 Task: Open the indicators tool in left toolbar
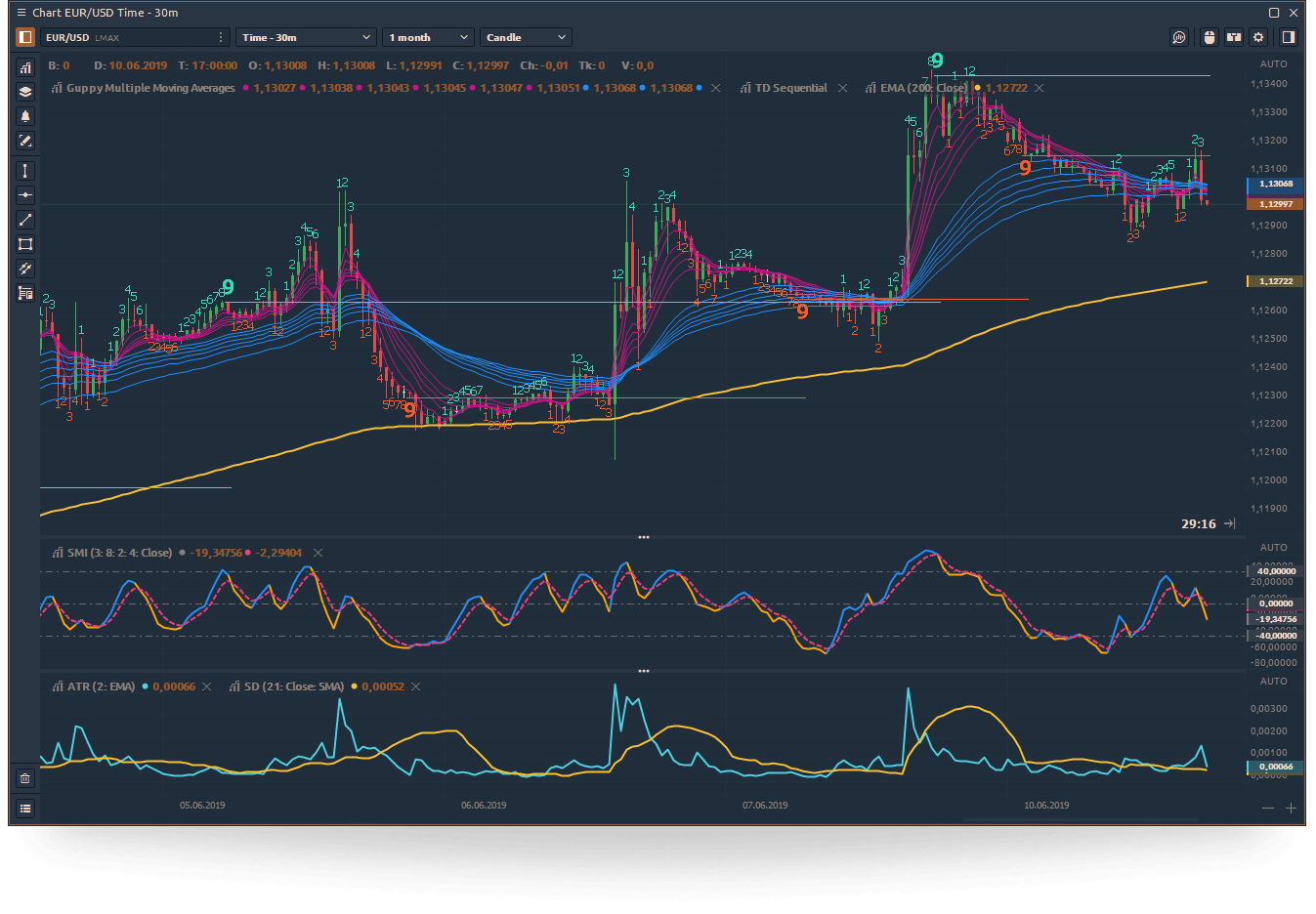pos(25,67)
